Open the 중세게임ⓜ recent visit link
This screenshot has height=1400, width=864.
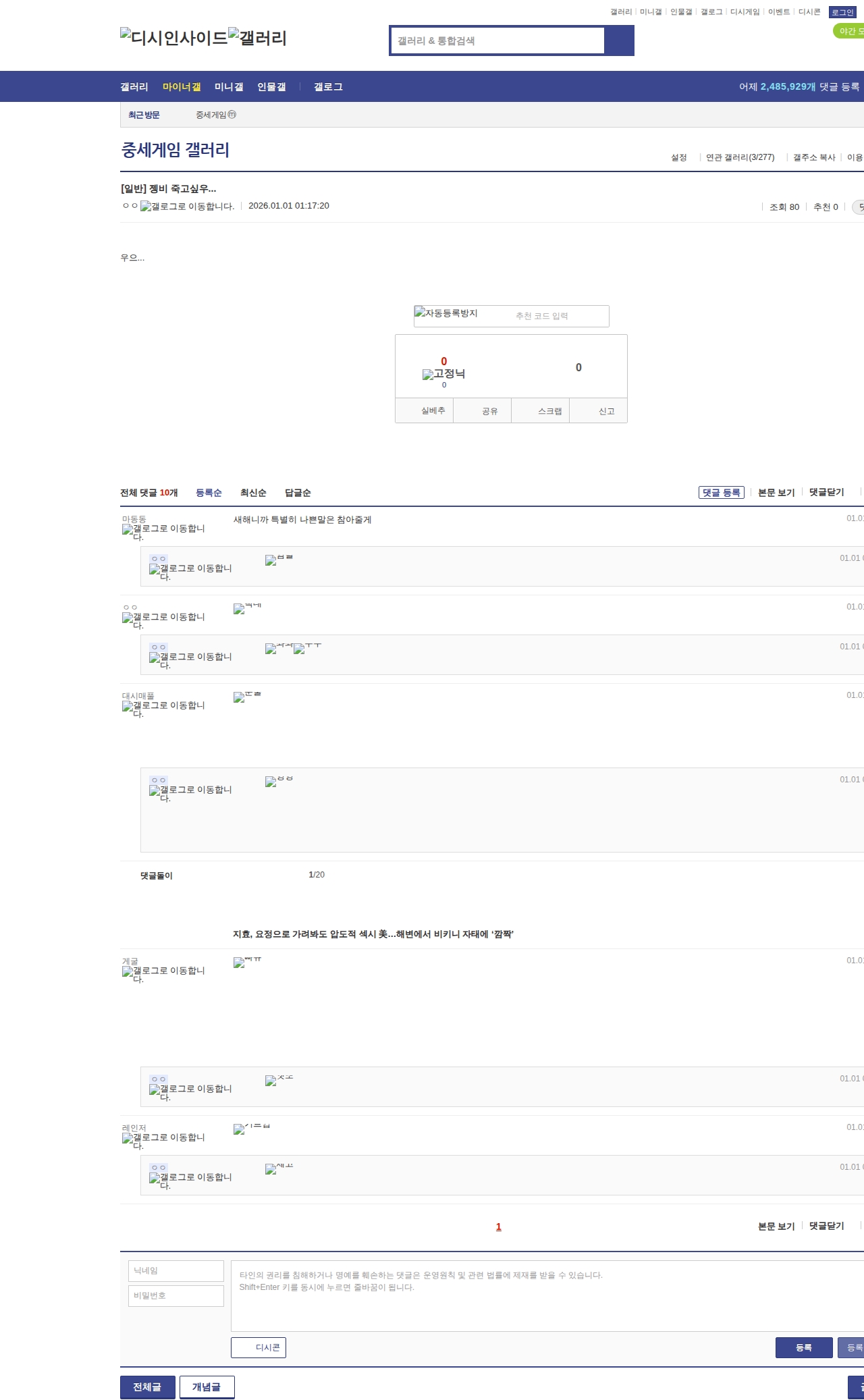[216, 115]
